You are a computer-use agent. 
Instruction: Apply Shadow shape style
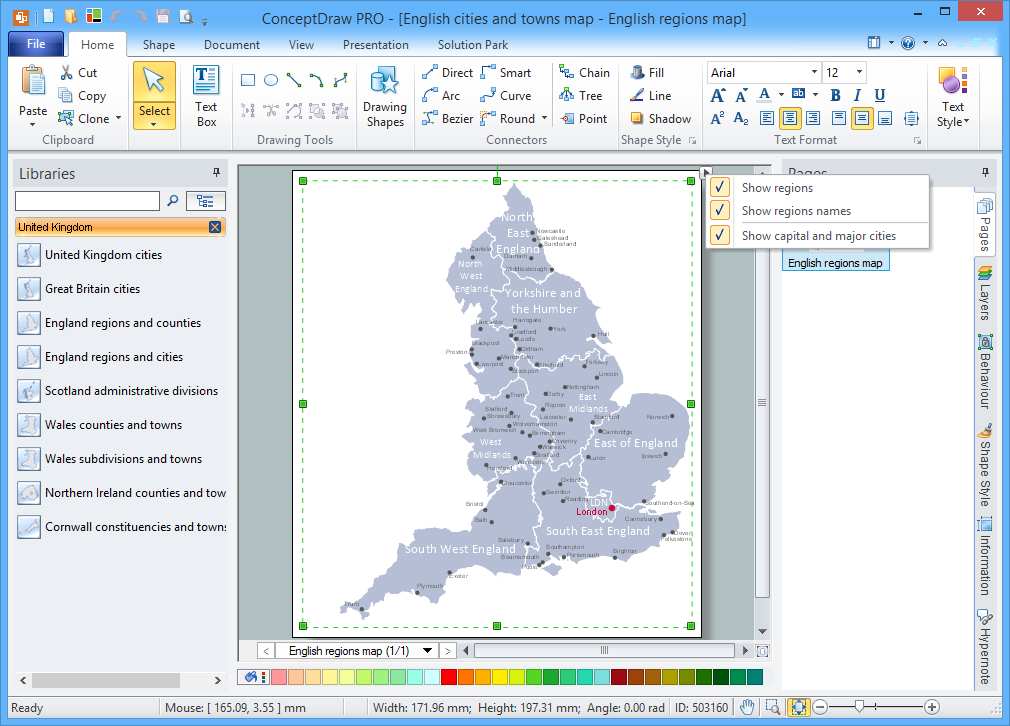660,118
